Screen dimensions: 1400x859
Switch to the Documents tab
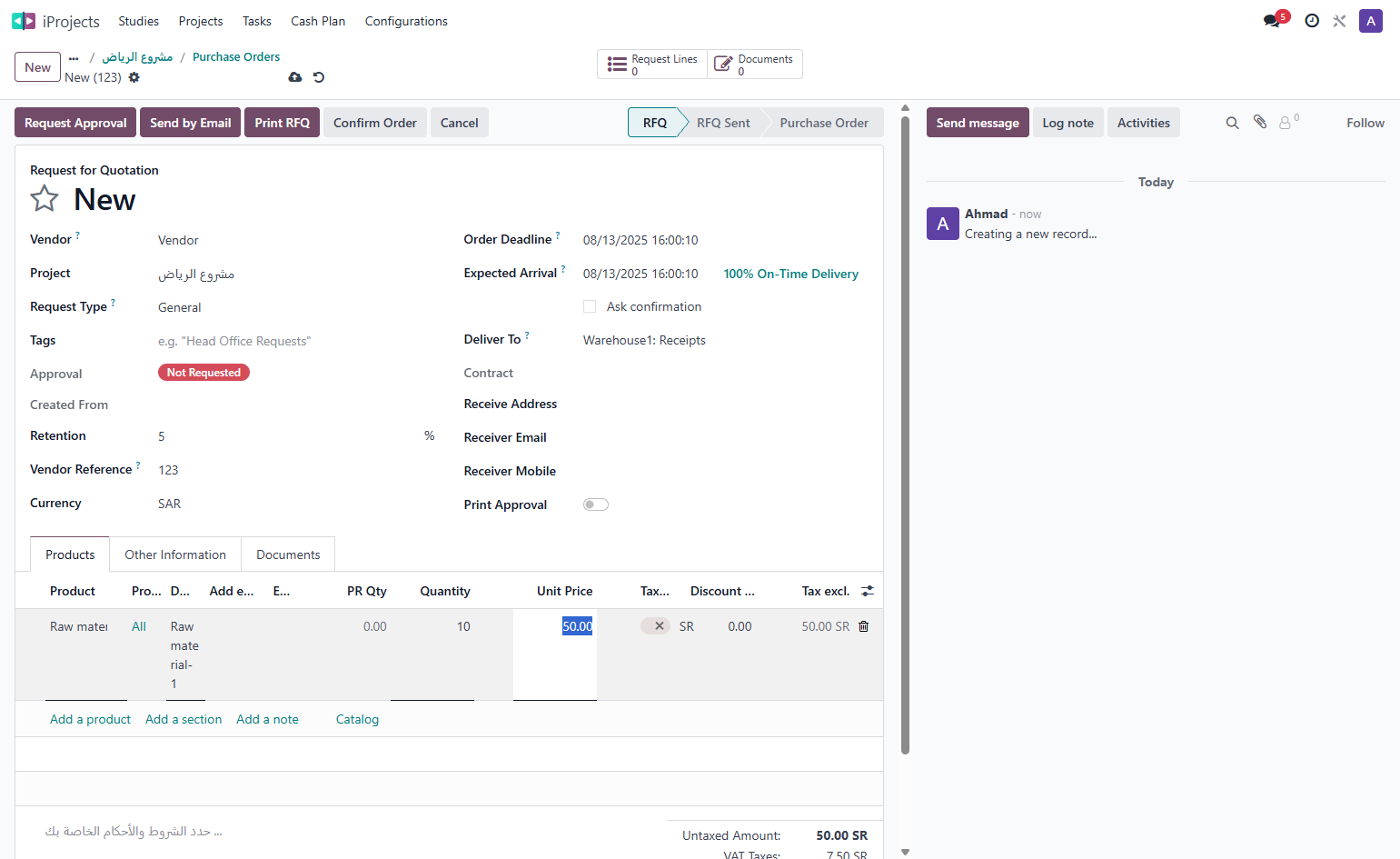click(x=288, y=554)
